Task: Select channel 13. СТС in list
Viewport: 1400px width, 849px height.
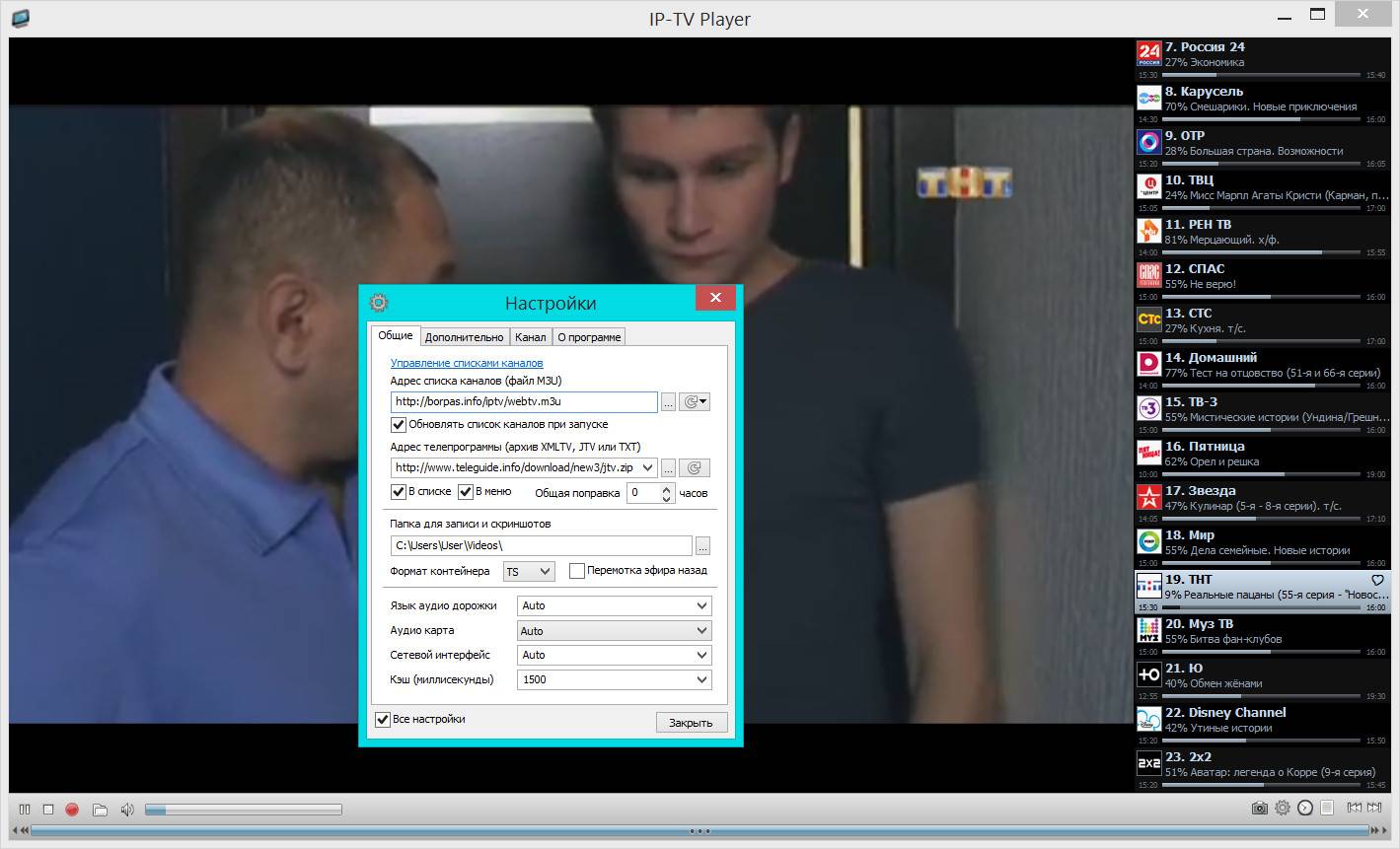Action: 1262,324
